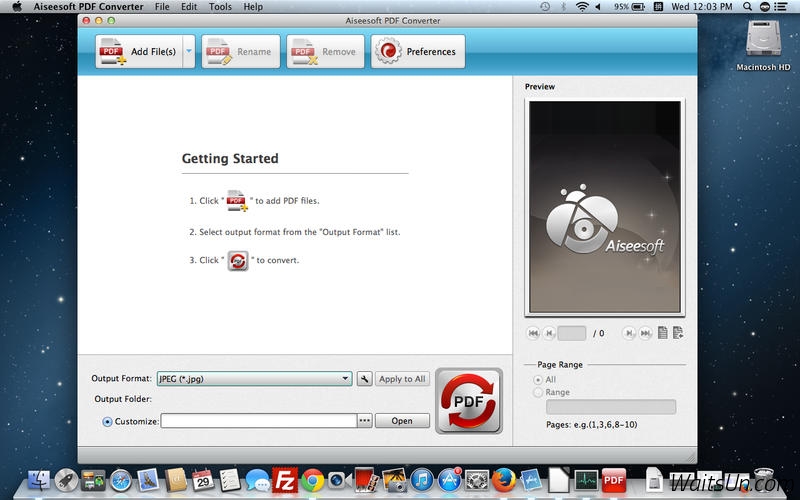Select the Range page range radio button
Screen dimensions: 800x500
tap(538, 392)
